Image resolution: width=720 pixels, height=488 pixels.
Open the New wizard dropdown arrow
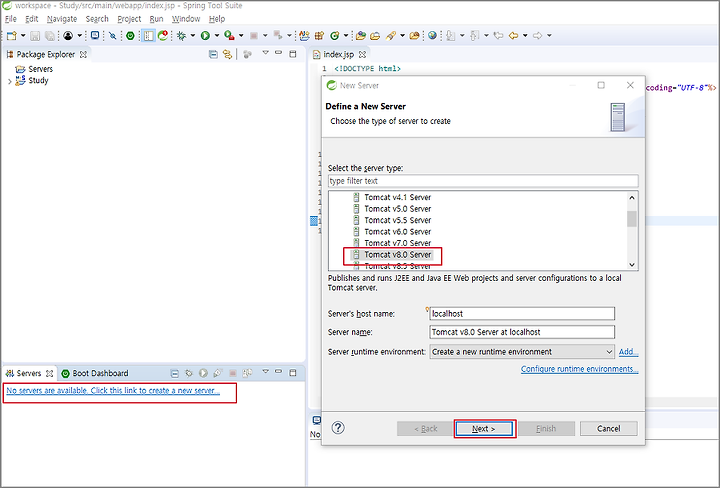point(22,35)
